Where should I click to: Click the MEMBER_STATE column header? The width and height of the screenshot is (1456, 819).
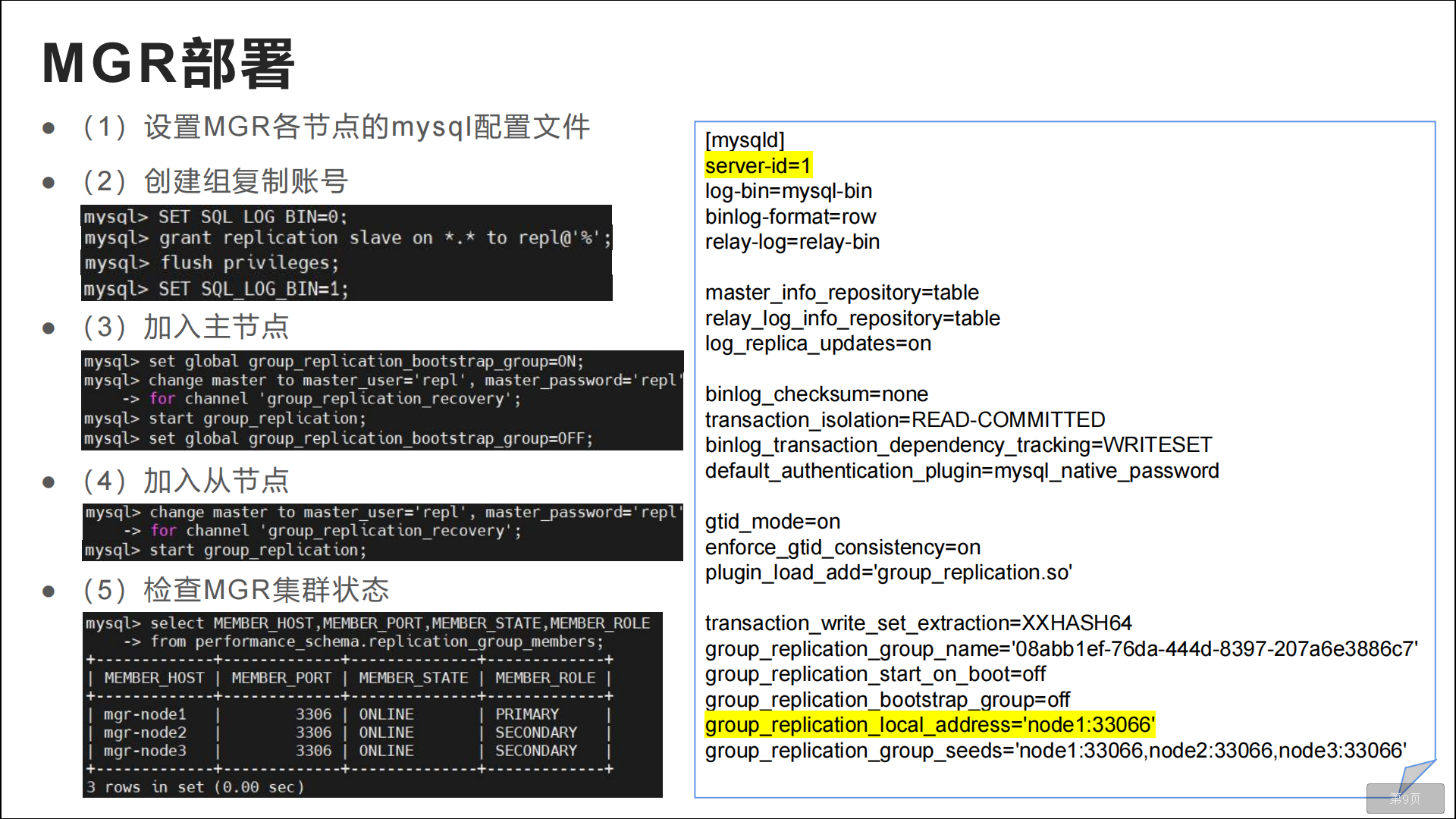point(413,678)
